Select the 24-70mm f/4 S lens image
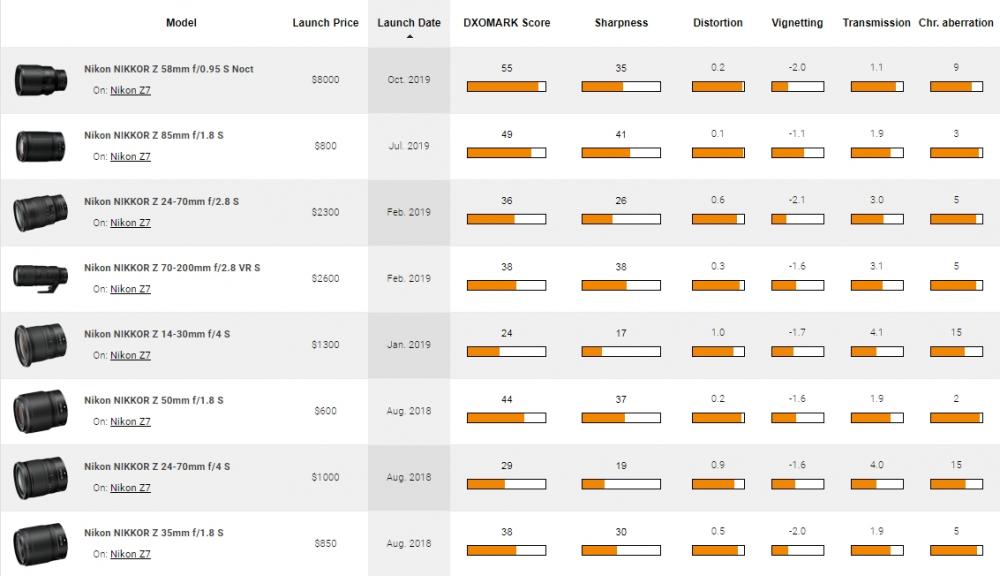This screenshot has height=576, width=1000. [40, 477]
